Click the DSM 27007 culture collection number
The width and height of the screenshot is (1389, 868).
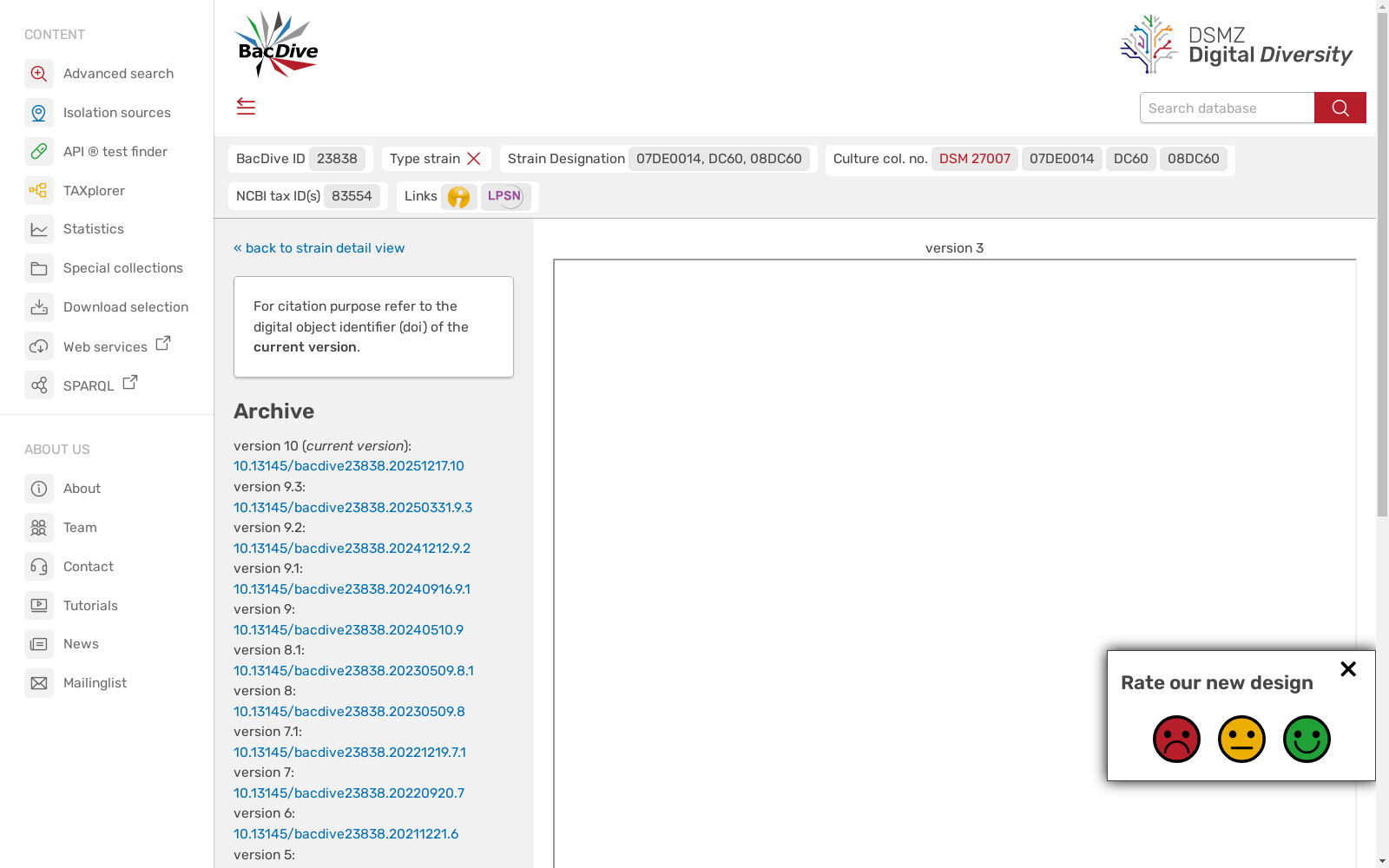pos(975,159)
